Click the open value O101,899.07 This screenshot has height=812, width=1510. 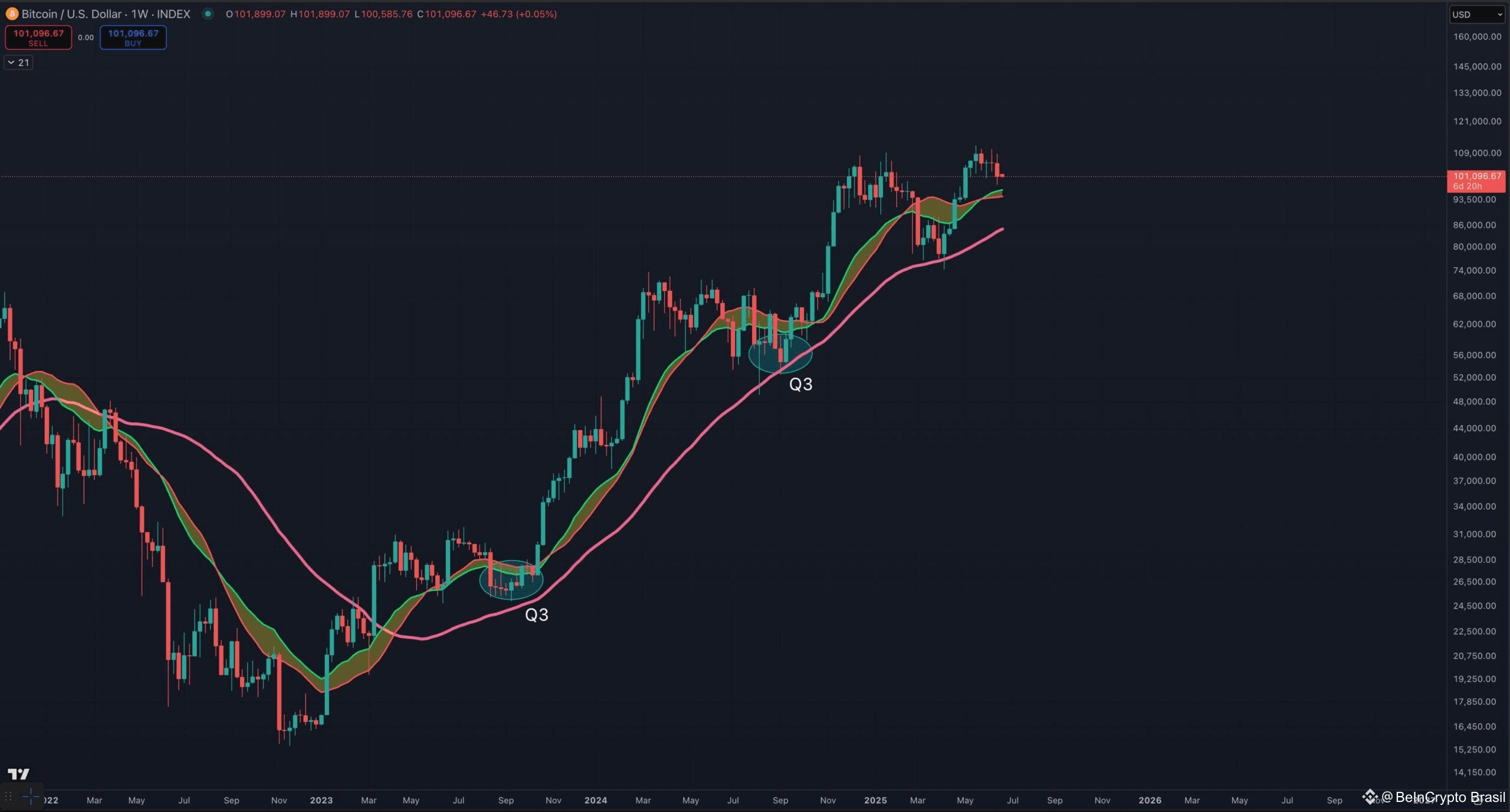pyautogui.click(x=255, y=14)
